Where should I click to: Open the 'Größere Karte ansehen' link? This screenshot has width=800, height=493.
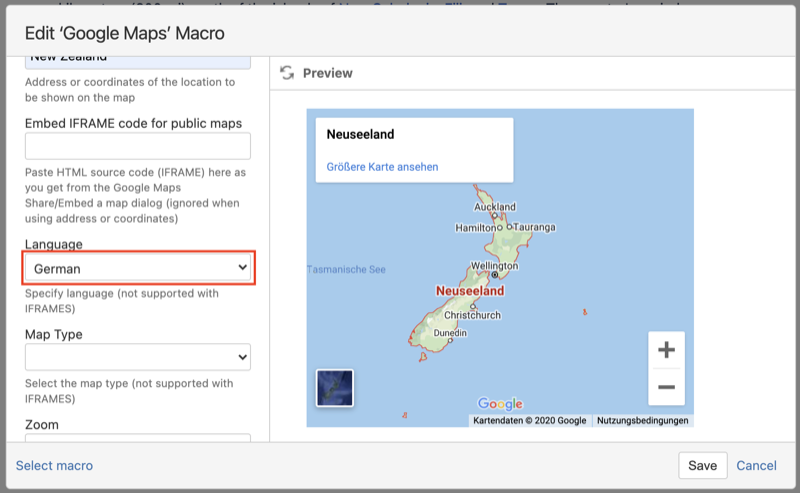382,166
